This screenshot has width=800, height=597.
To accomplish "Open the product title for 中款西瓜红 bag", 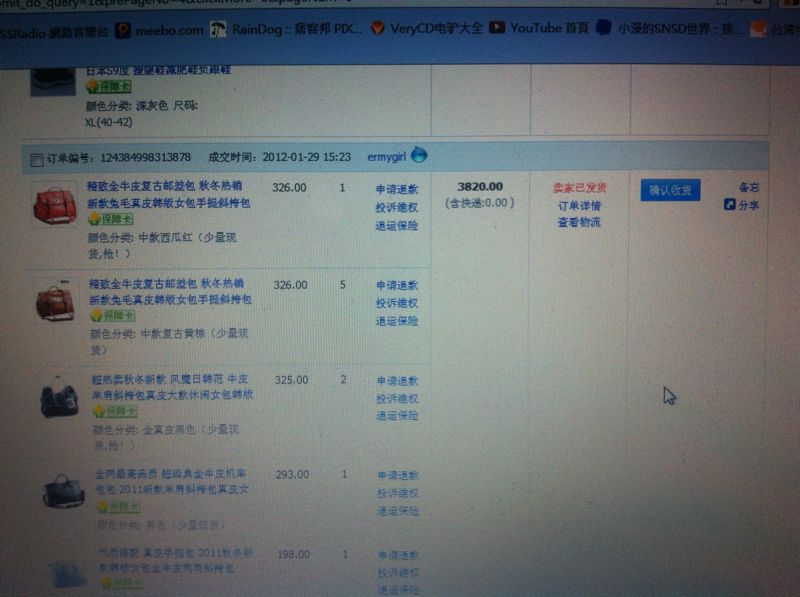I will [x=168, y=194].
